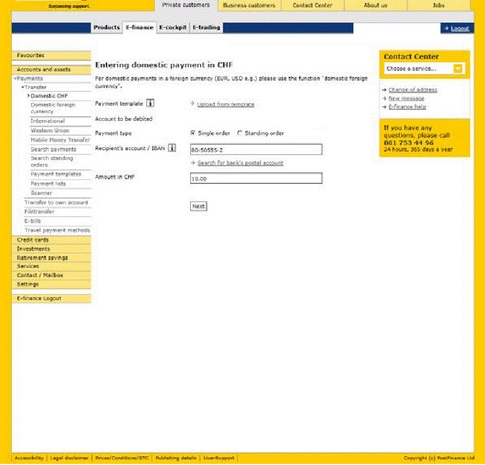Open Western Union in sidebar
Viewport: 485px width, 465px height.
pyautogui.click(x=50, y=131)
